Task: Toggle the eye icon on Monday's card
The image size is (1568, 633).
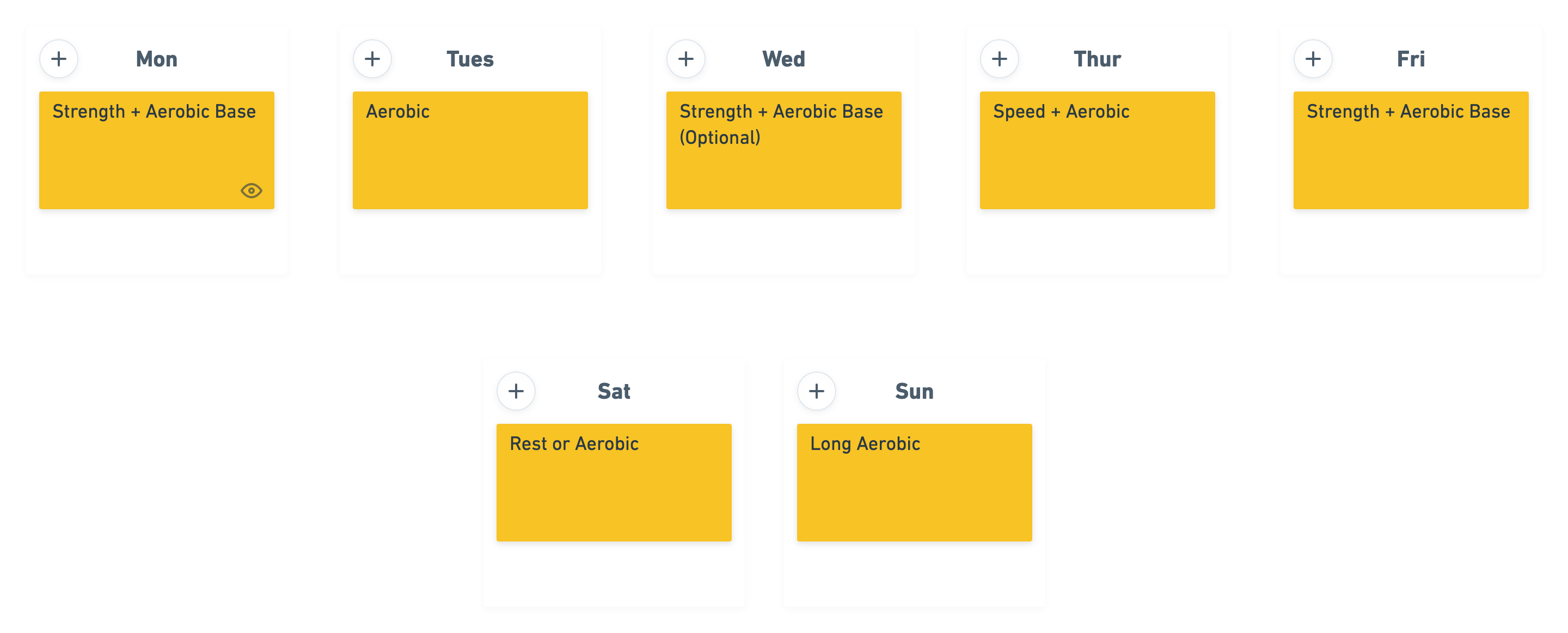Action: 251,191
